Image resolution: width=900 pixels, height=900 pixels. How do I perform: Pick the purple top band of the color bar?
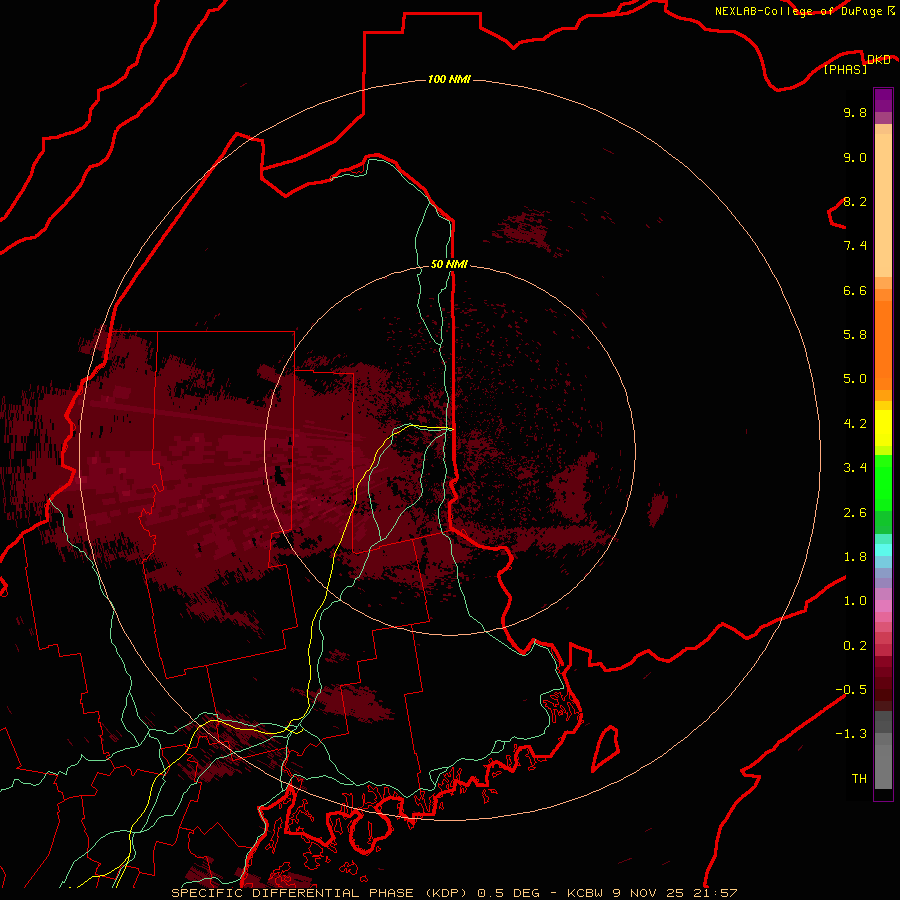[883, 100]
